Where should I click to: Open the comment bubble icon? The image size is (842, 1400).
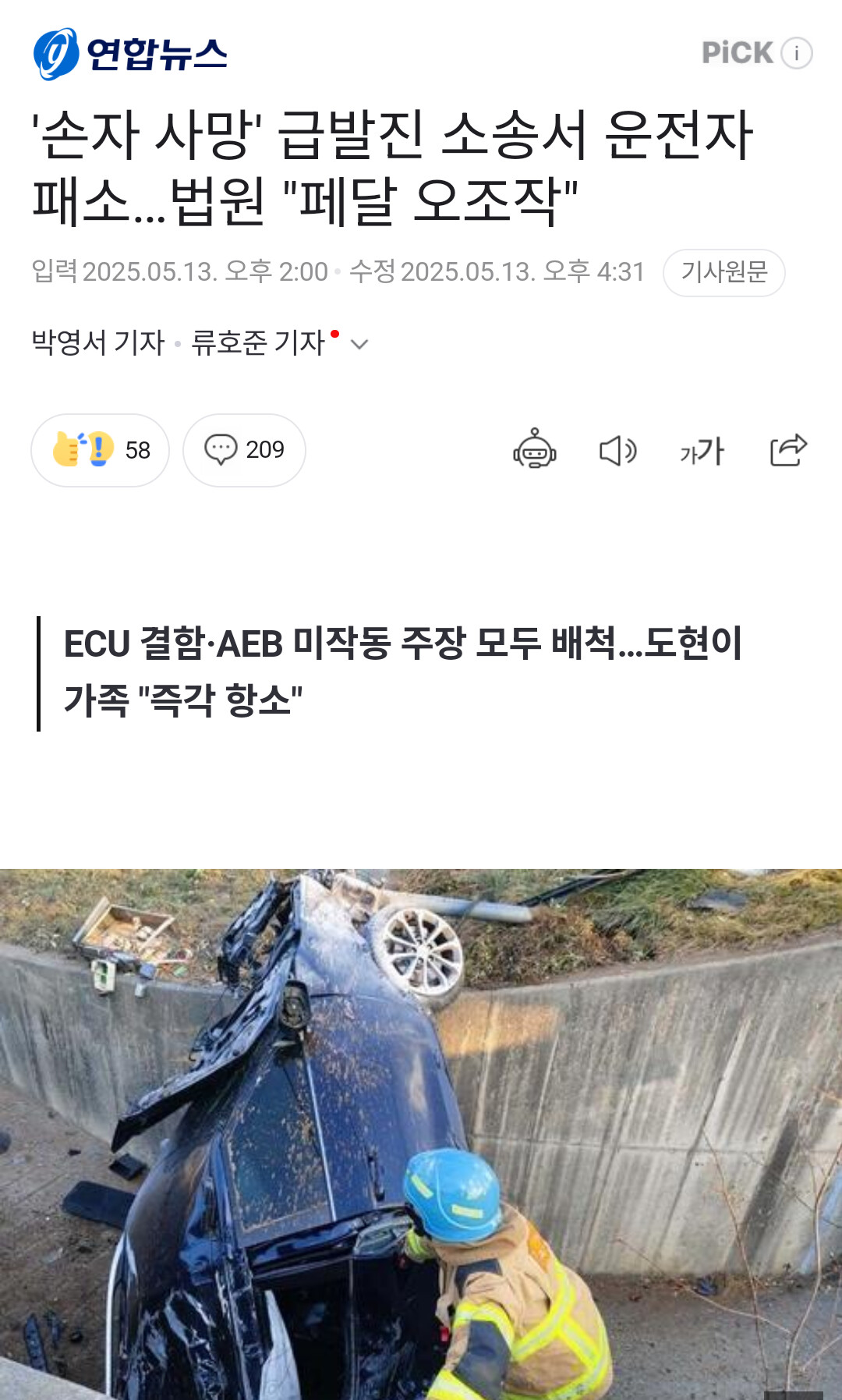tap(221, 449)
